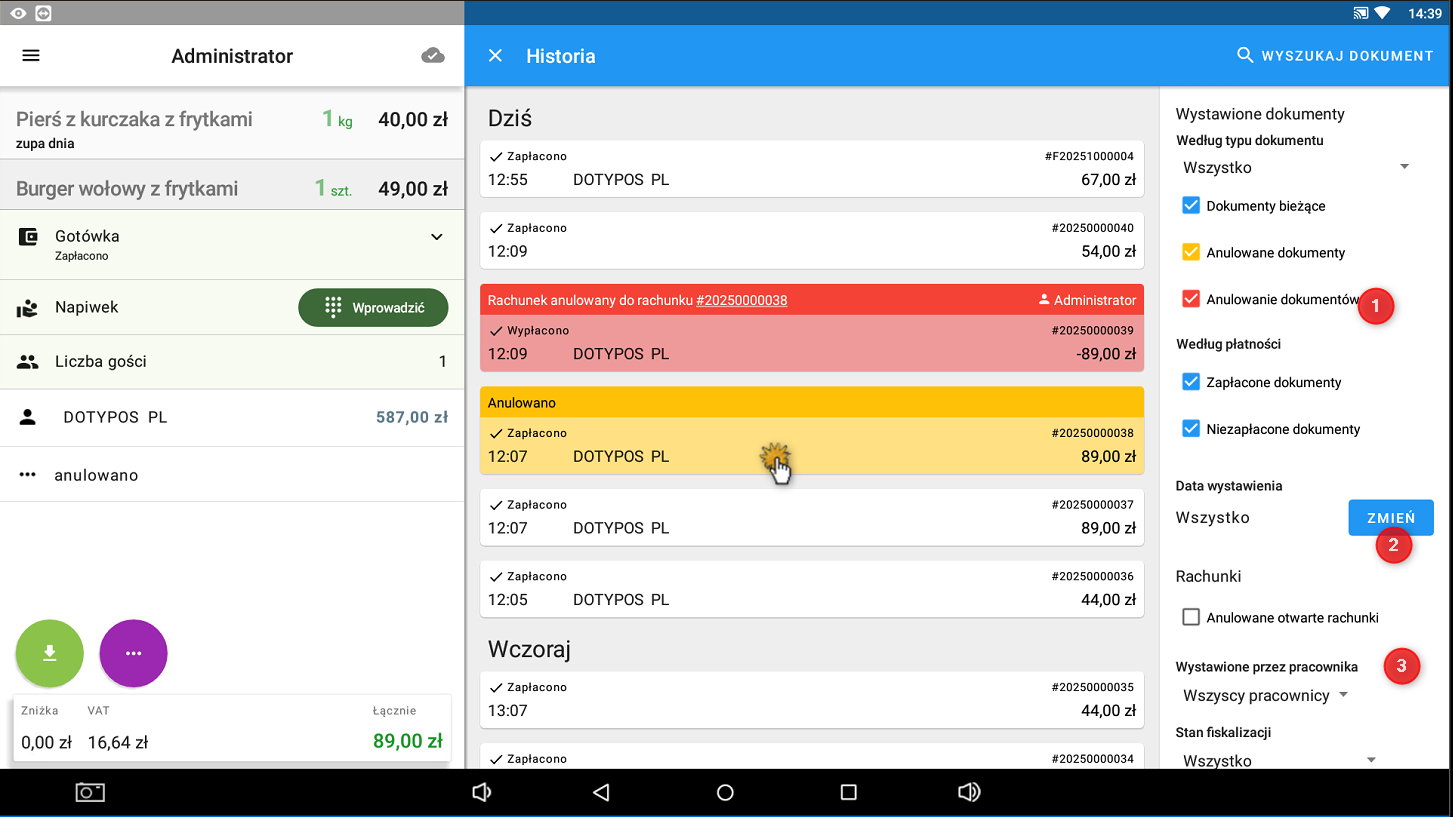Open the hamburger menu
The image size is (1453, 817).
coord(31,56)
